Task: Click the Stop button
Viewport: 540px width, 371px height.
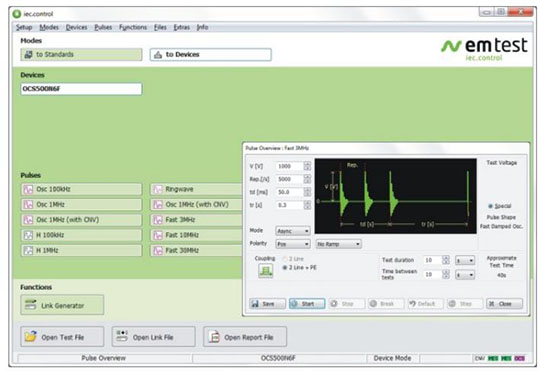Action: pyautogui.click(x=346, y=304)
